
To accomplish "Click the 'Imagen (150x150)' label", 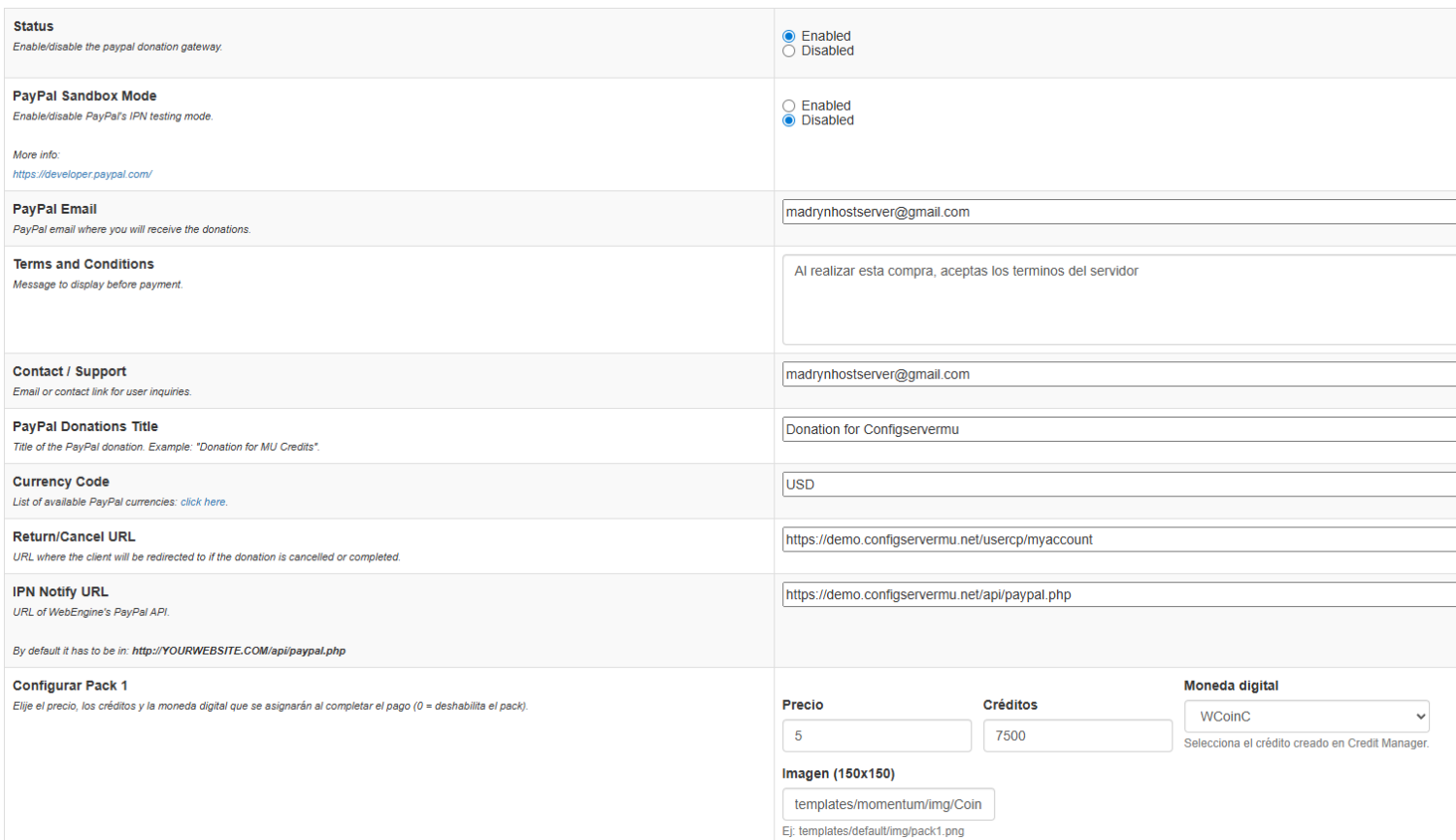I will pos(838,774).
